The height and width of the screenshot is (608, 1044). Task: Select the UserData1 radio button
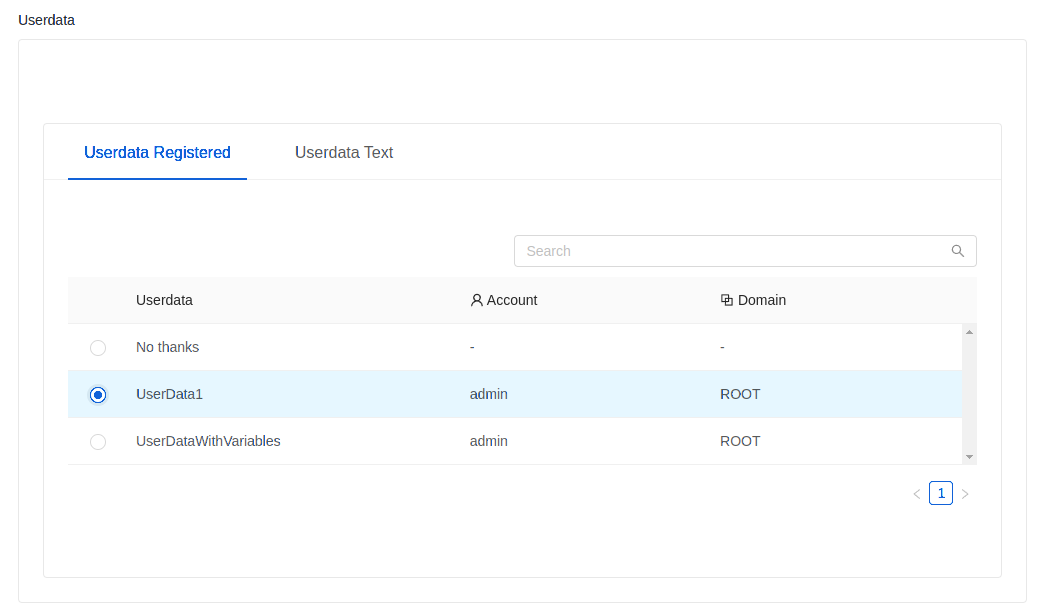(x=98, y=395)
